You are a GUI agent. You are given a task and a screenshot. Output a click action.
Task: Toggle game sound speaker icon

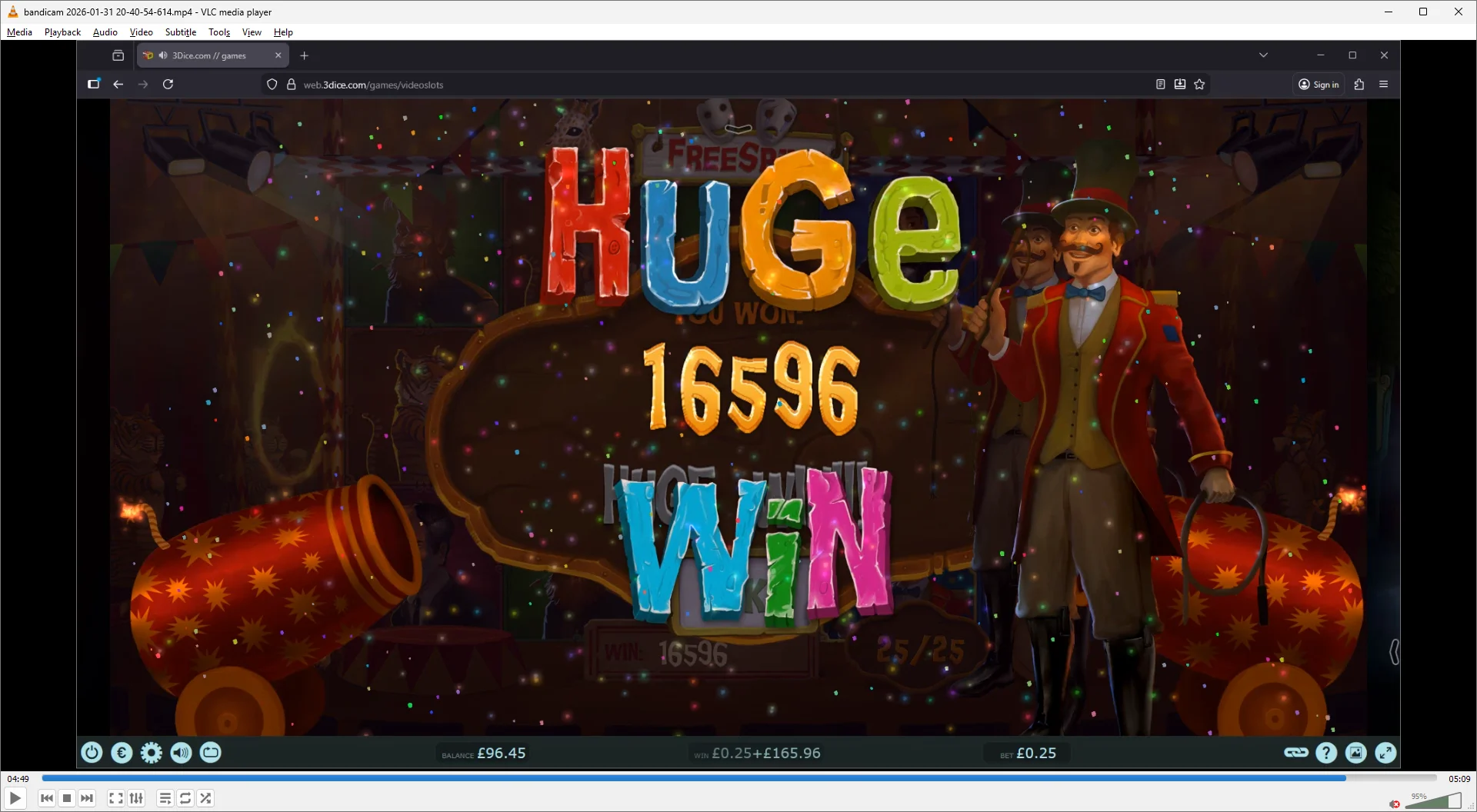pyautogui.click(x=182, y=752)
